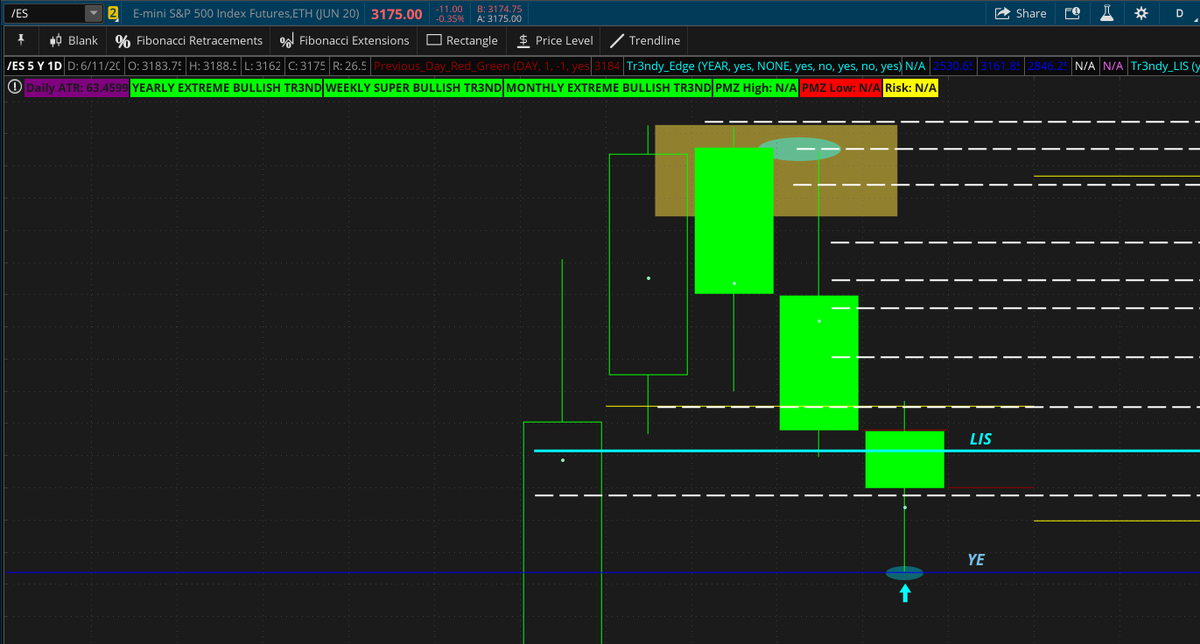Open the chart message notification icon
The height and width of the screenshot is (644, 1200).
pyautogui.click(x=1073, y=13)
